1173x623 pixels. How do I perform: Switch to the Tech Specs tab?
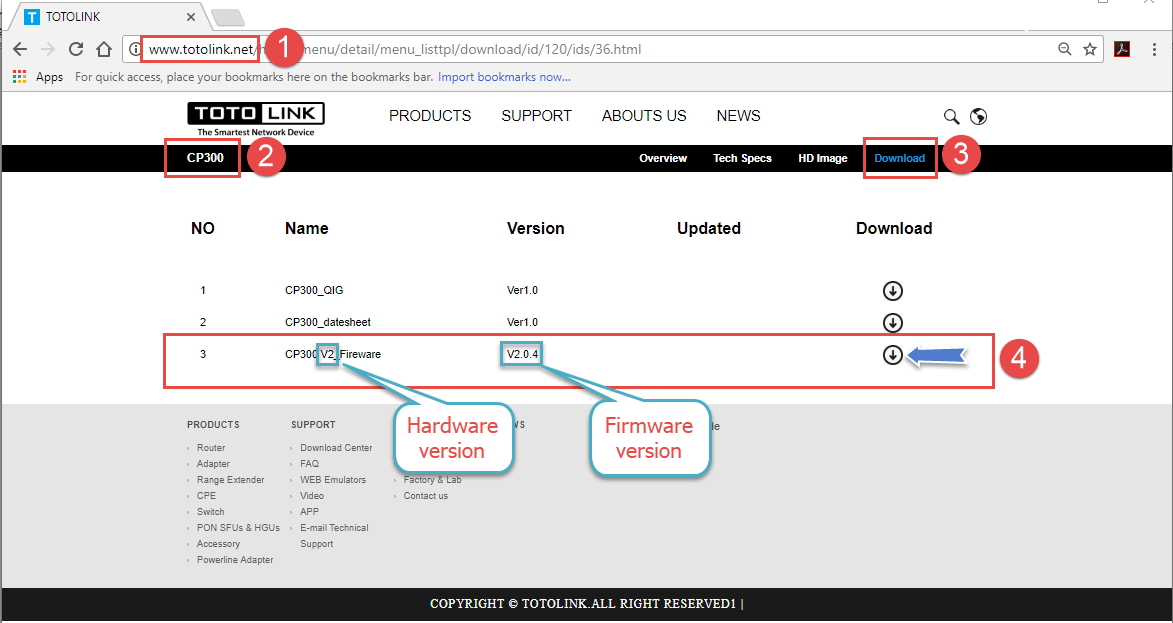[x=742, y=158]
